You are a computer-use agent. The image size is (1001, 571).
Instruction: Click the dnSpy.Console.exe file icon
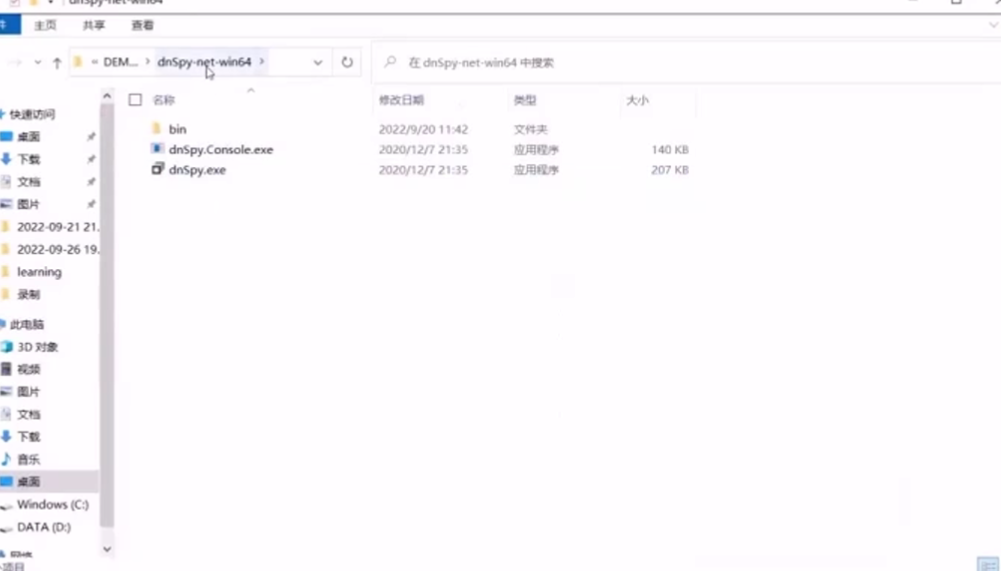click(x=157, y=149)
